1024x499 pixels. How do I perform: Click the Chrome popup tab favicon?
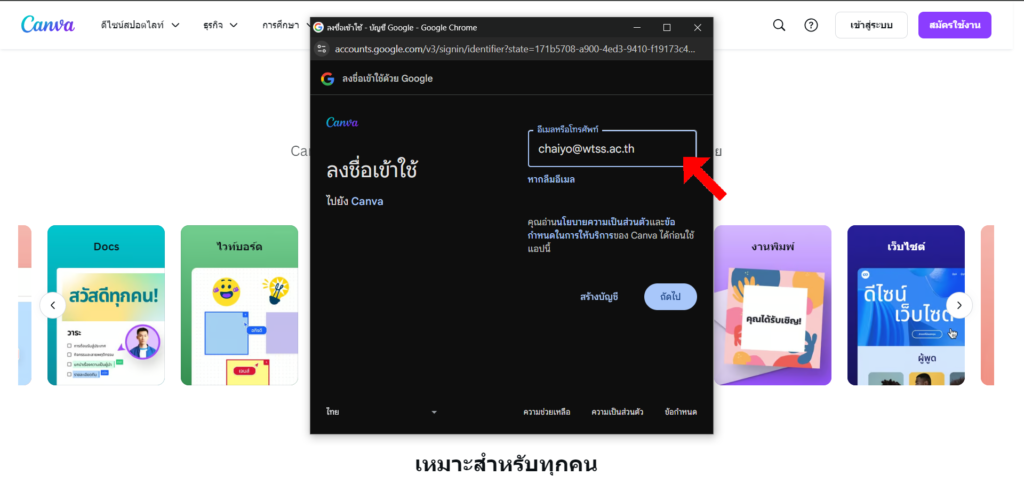[319, 27]
